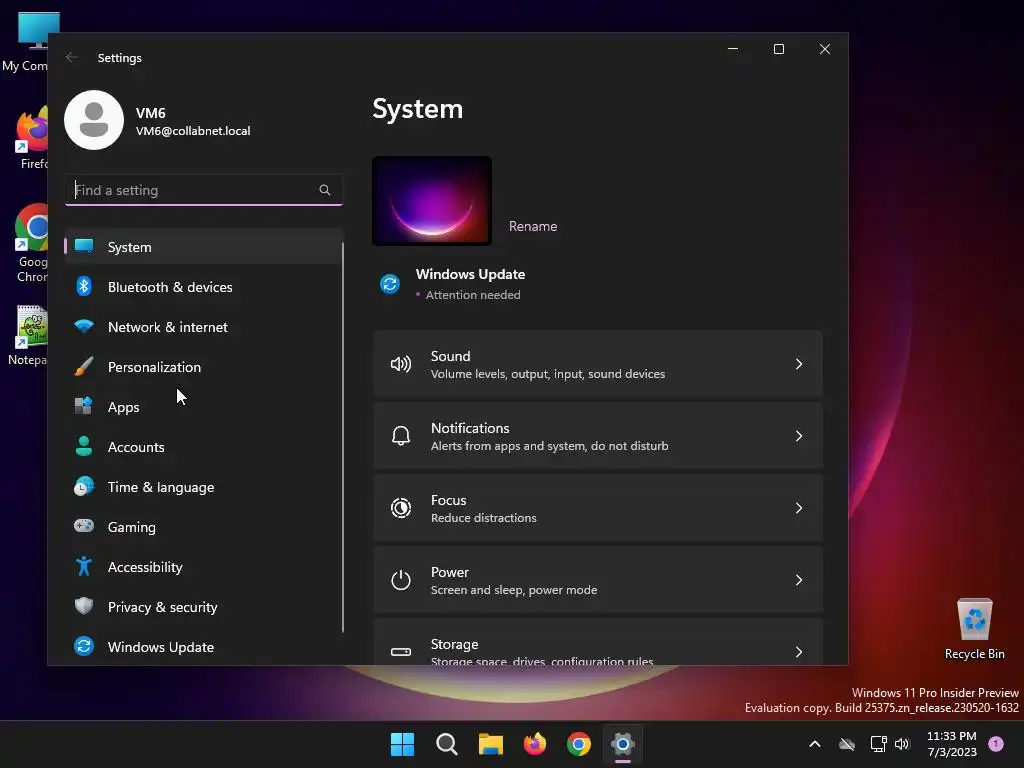Click the Notifications bell icon
This screenshot has width=1024, height=768.
[x=401, y=436]
